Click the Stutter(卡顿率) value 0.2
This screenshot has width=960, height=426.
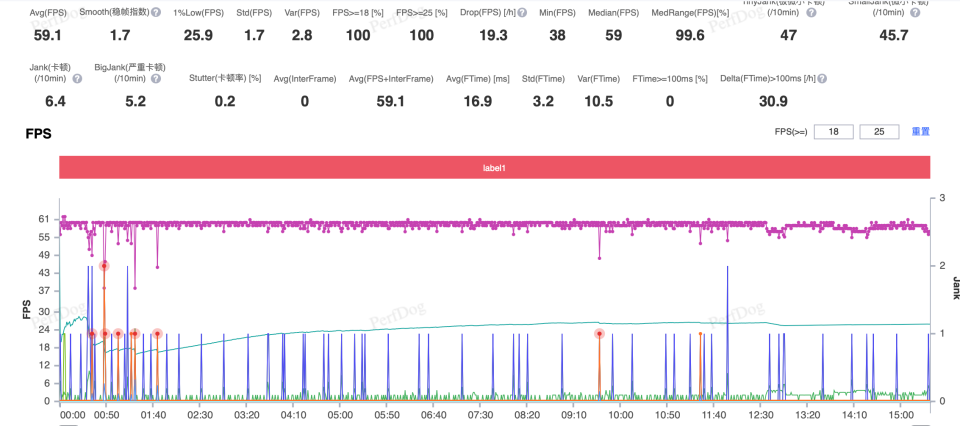225,102
